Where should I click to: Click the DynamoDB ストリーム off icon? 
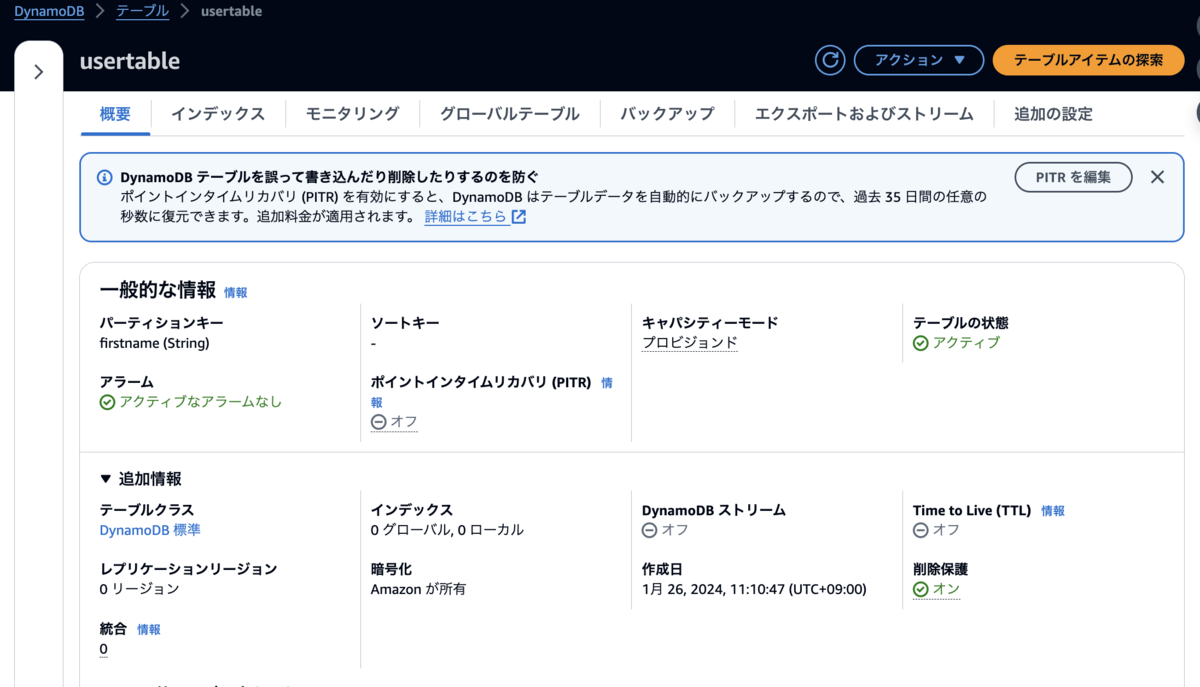pos(650,530)
